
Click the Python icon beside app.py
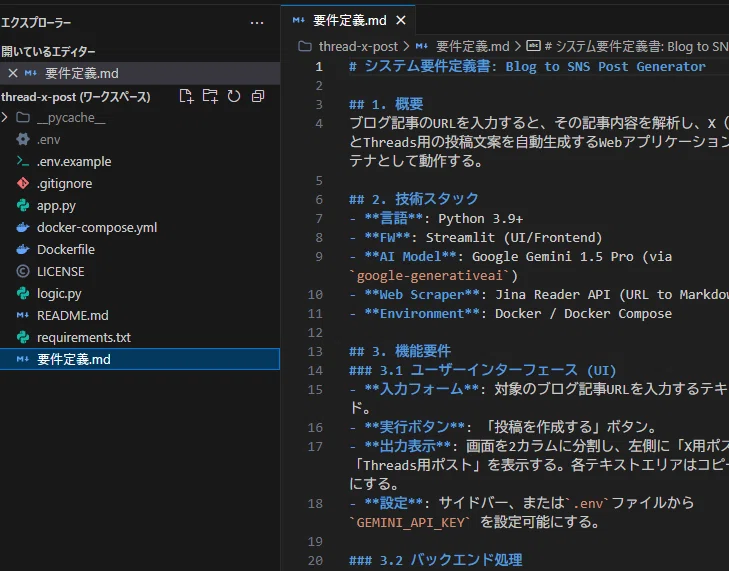tap(23, 206)
